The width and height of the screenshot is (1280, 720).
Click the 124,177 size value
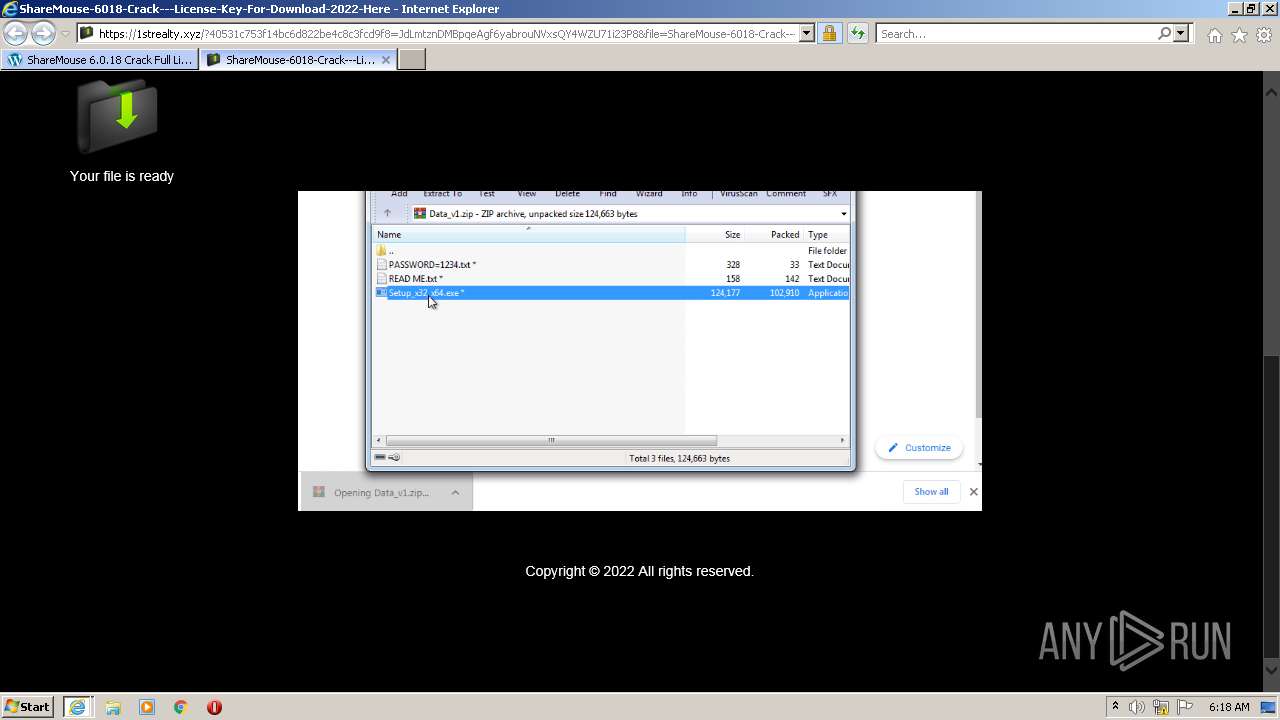[x=725, y=293]
